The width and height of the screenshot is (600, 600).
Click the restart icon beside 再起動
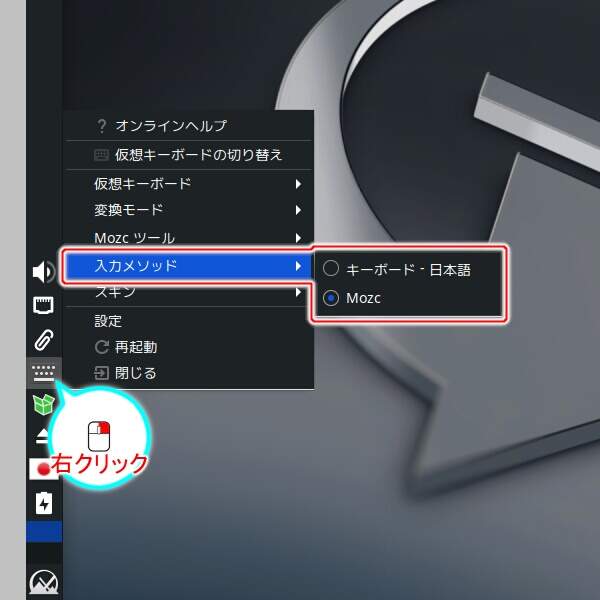point(102,347)
